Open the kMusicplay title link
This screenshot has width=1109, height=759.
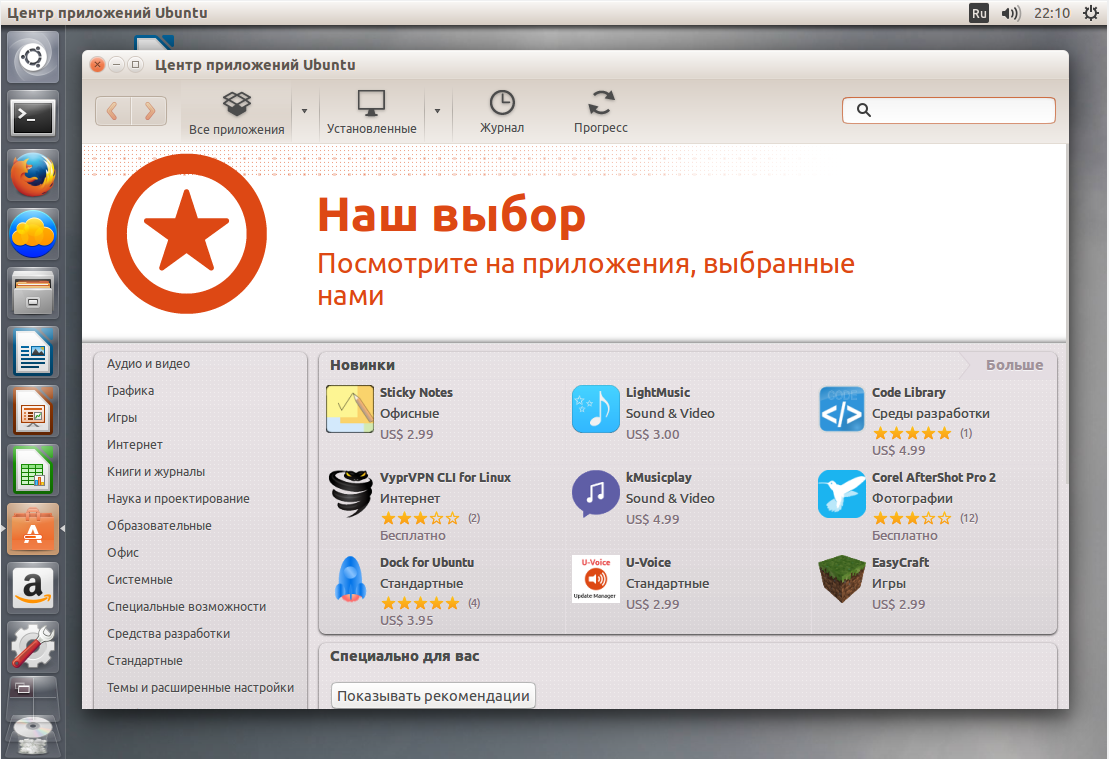click(x=658, y=477)
